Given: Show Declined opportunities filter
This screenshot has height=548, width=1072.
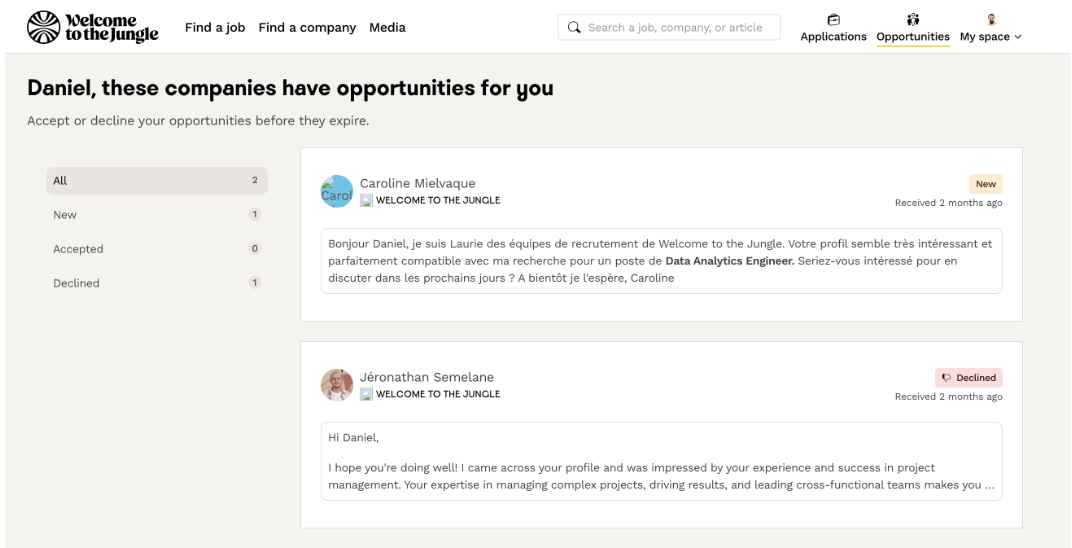Looking at the screenshot, I should click(x=156, y=283).
